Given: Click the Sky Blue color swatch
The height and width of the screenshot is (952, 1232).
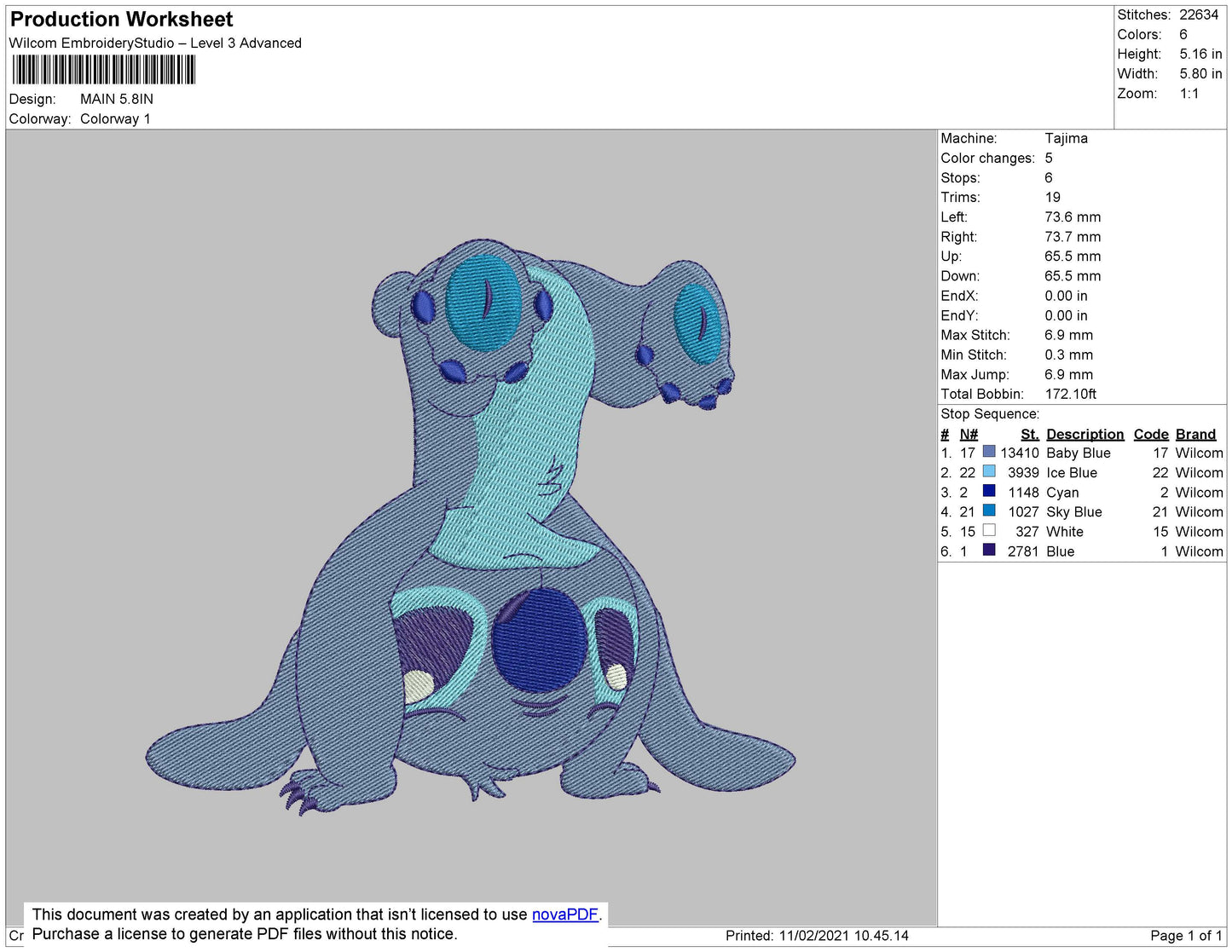Looking at the screenshot, I should pos(989,511).
